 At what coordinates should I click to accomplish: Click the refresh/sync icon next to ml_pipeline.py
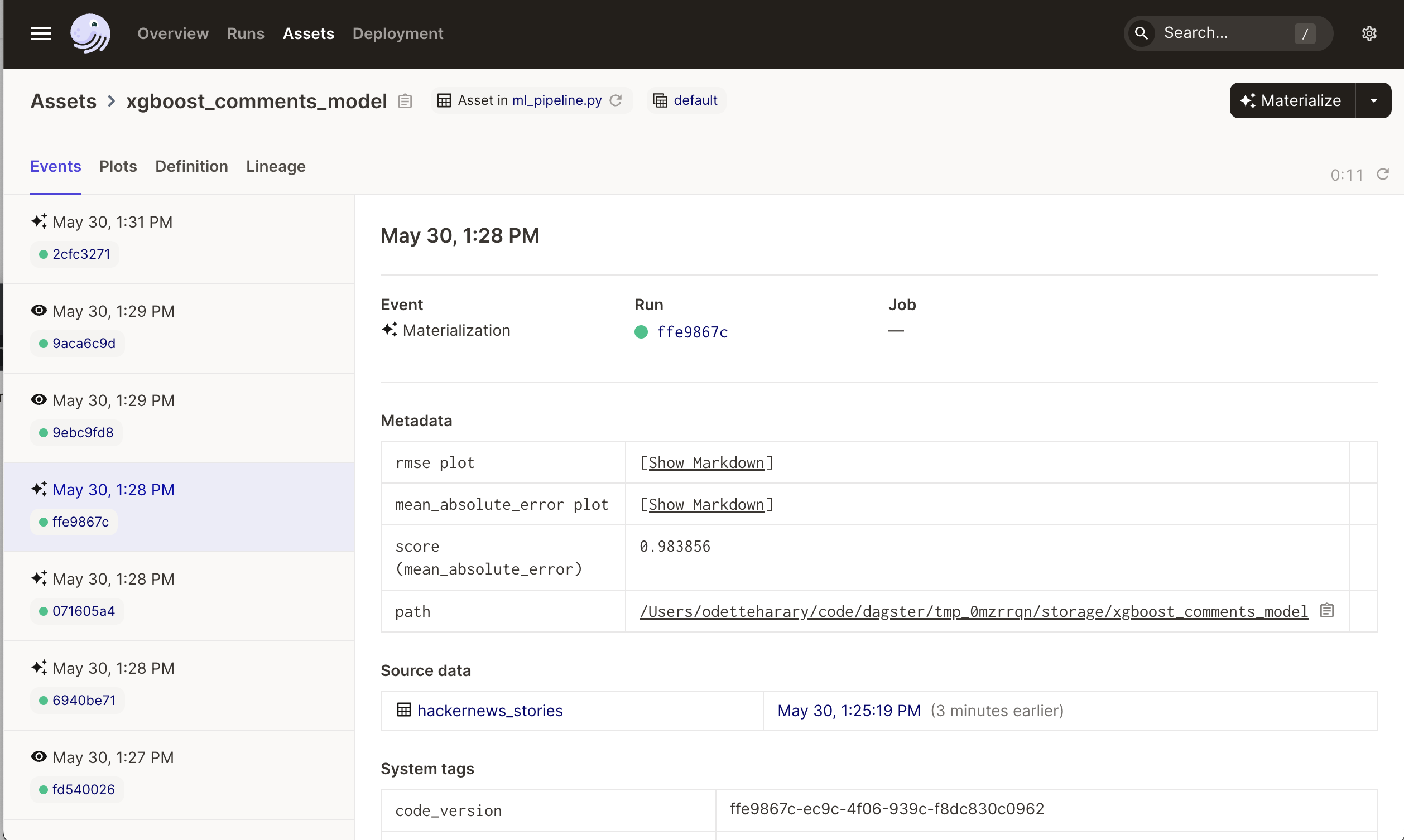[618, 100]
